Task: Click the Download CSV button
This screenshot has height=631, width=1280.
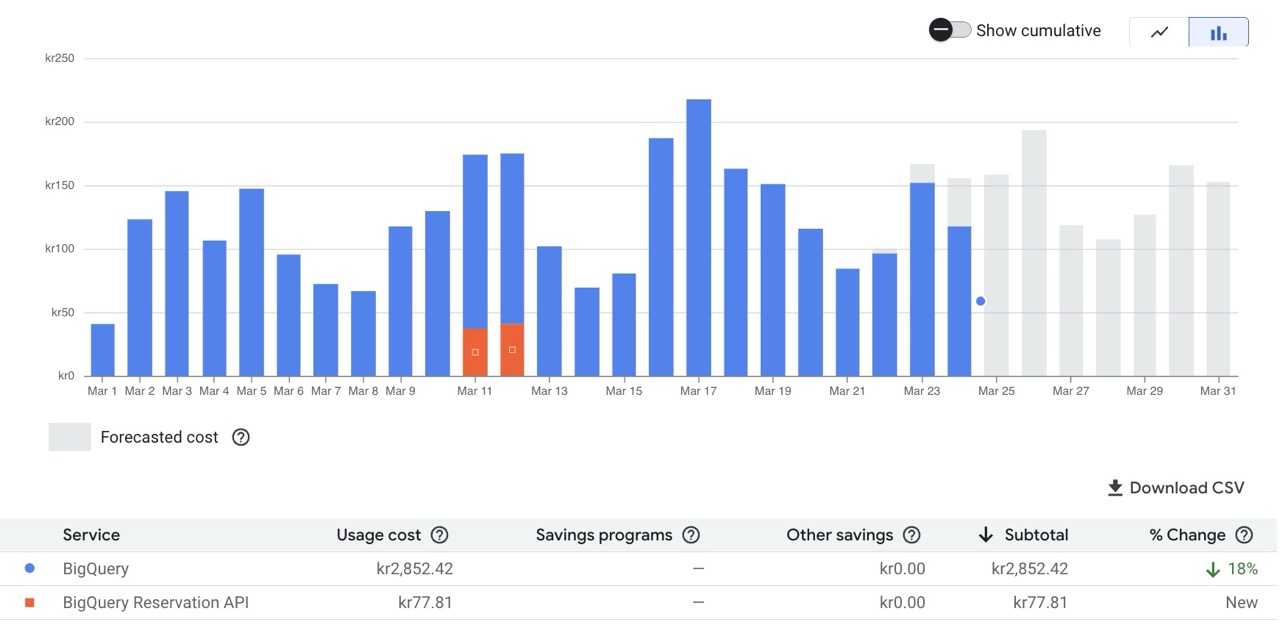Action: (x=1176, y=488)
